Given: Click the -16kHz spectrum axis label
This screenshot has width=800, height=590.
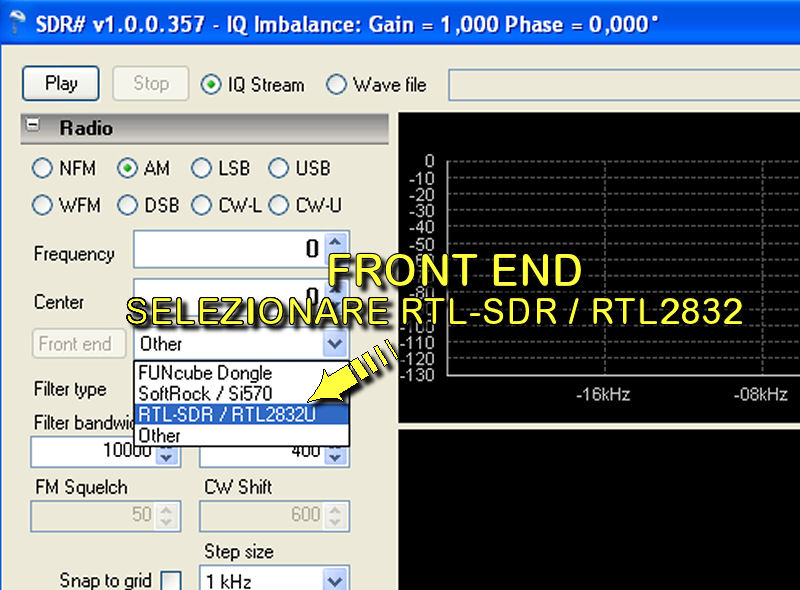Looking at the screenshot, I should [x=603, y=395].
